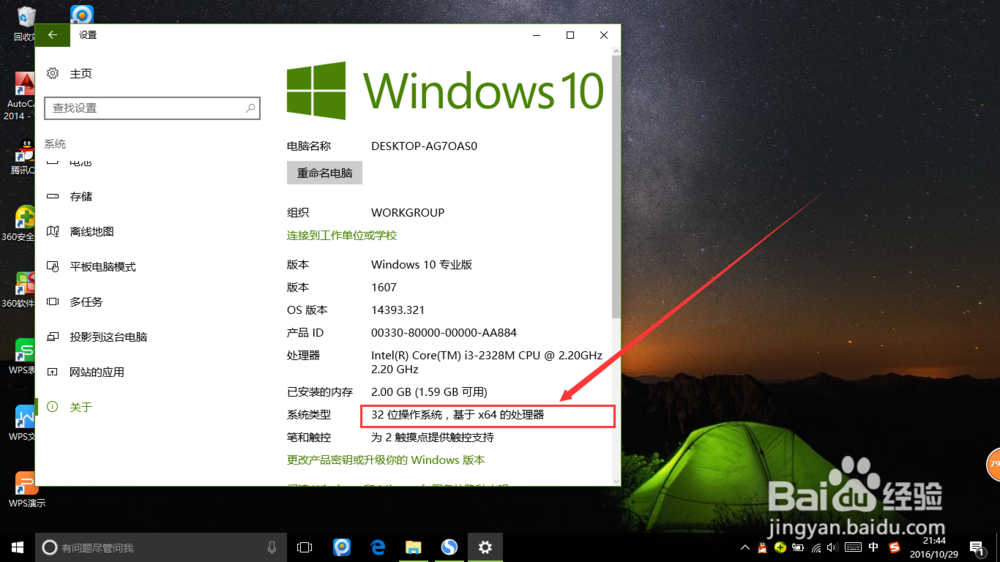
Task: Select the 平板电脑模式 tablet icon
Action: click(53, 267)
